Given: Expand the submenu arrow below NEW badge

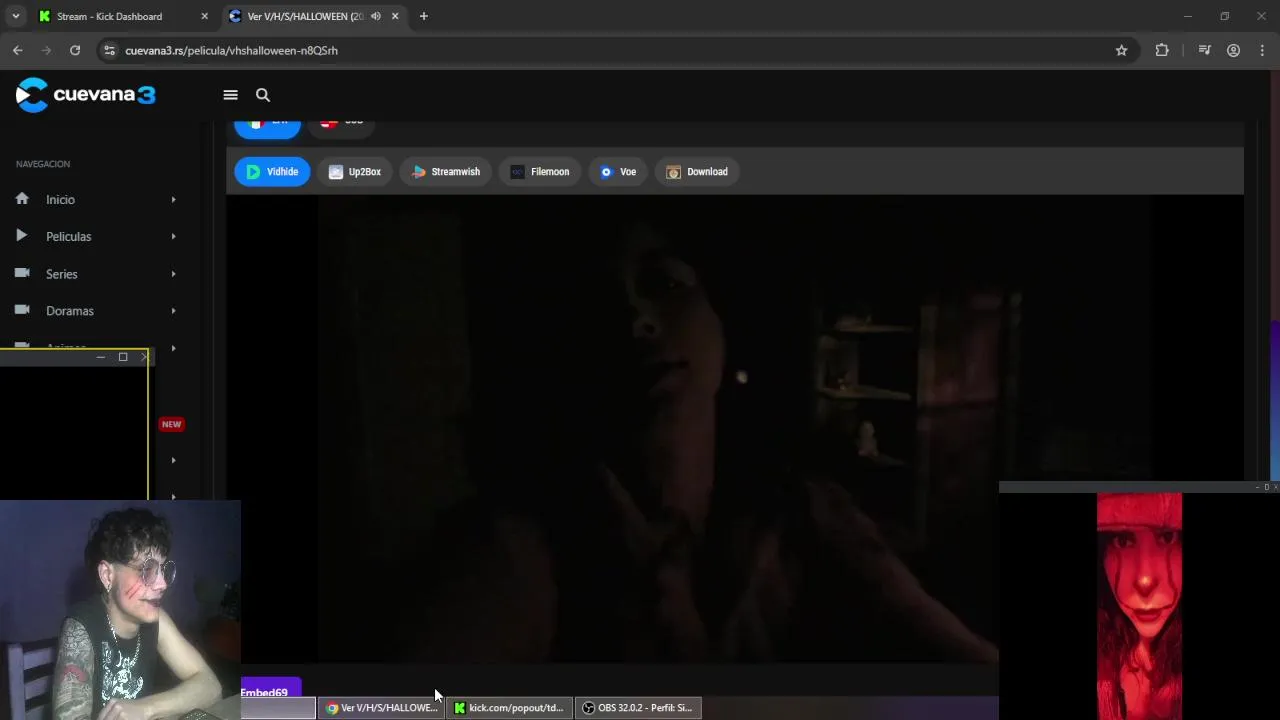Looking at the screenshot, I should click(173, 460).
